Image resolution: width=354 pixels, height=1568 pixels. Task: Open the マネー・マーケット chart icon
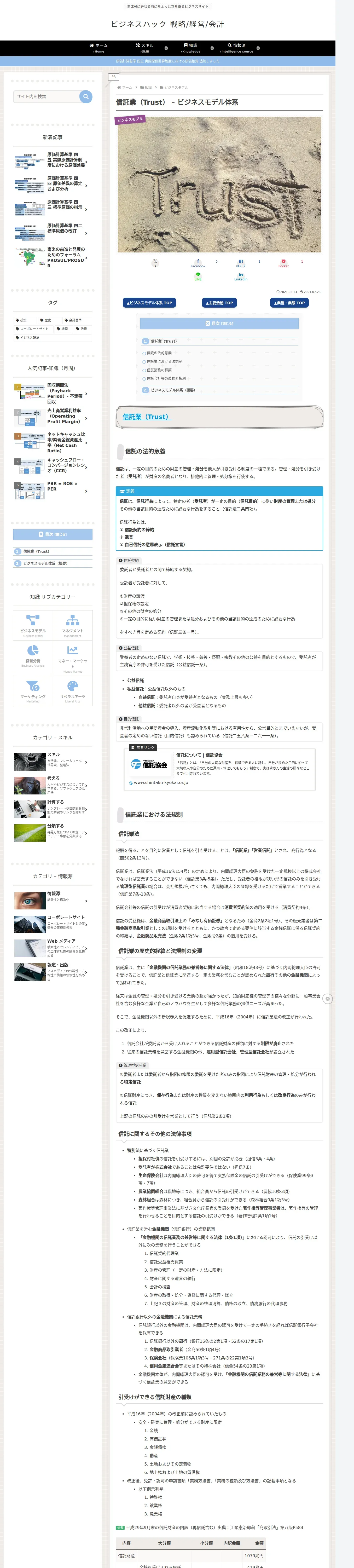[72, 650]
